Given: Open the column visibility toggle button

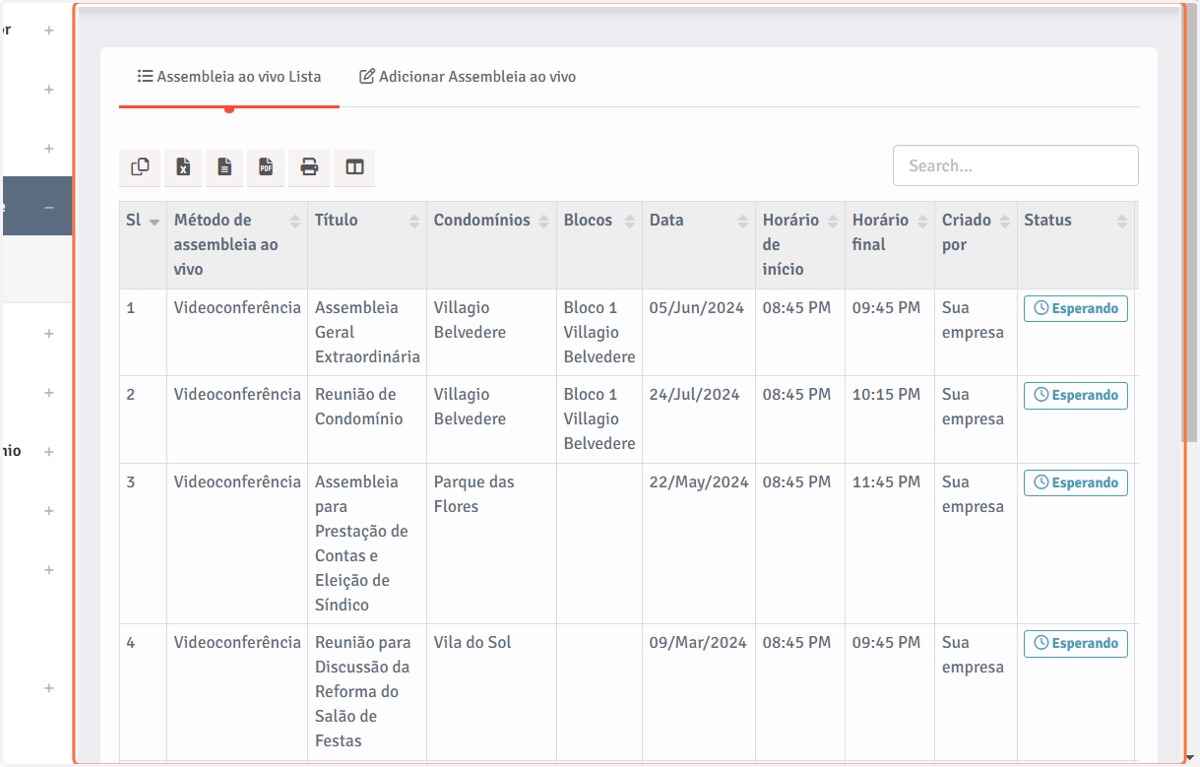Looking at the screenshot, I should (354, 167).
